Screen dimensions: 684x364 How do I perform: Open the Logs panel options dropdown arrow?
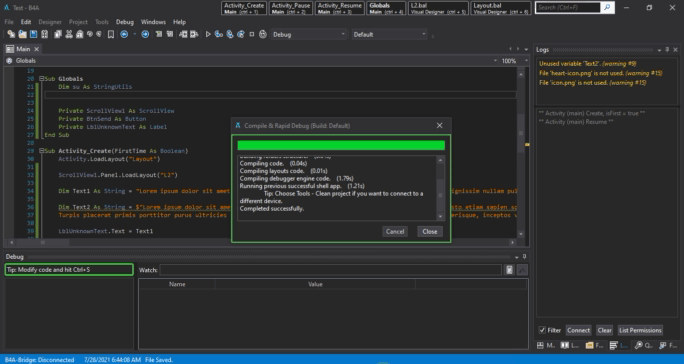659,50
